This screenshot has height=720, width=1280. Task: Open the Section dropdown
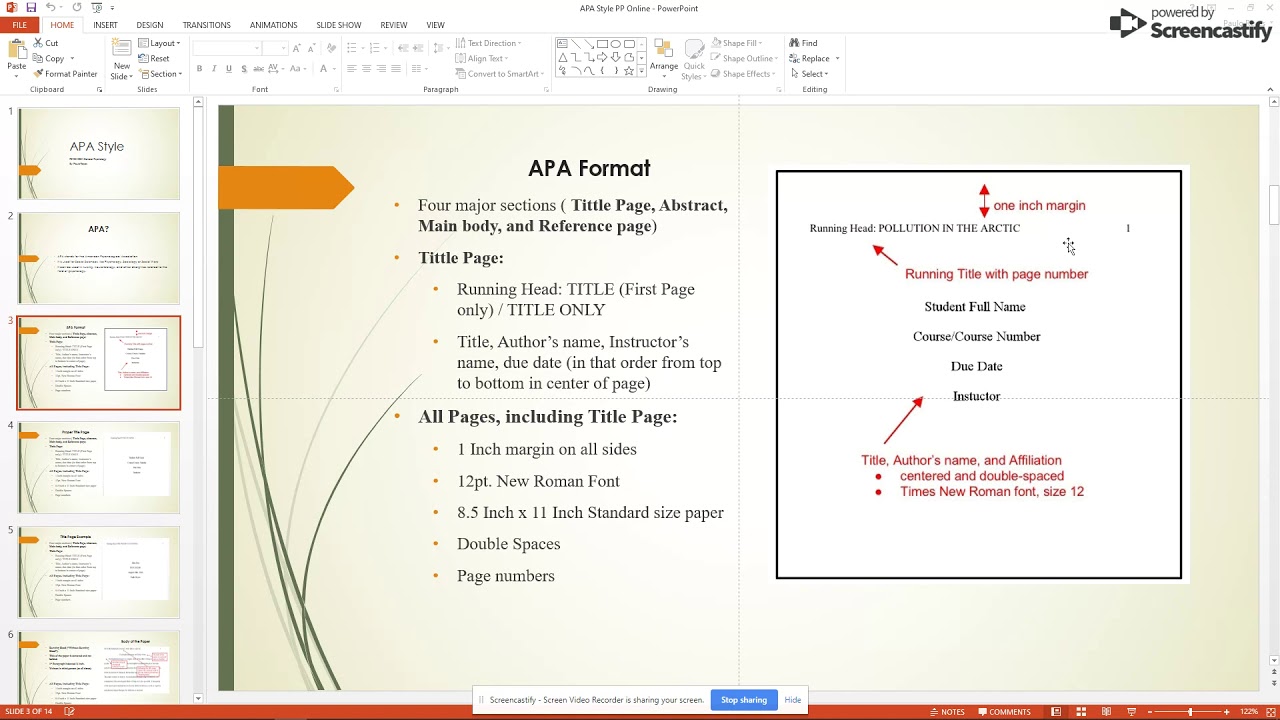(x=160, y=74)
